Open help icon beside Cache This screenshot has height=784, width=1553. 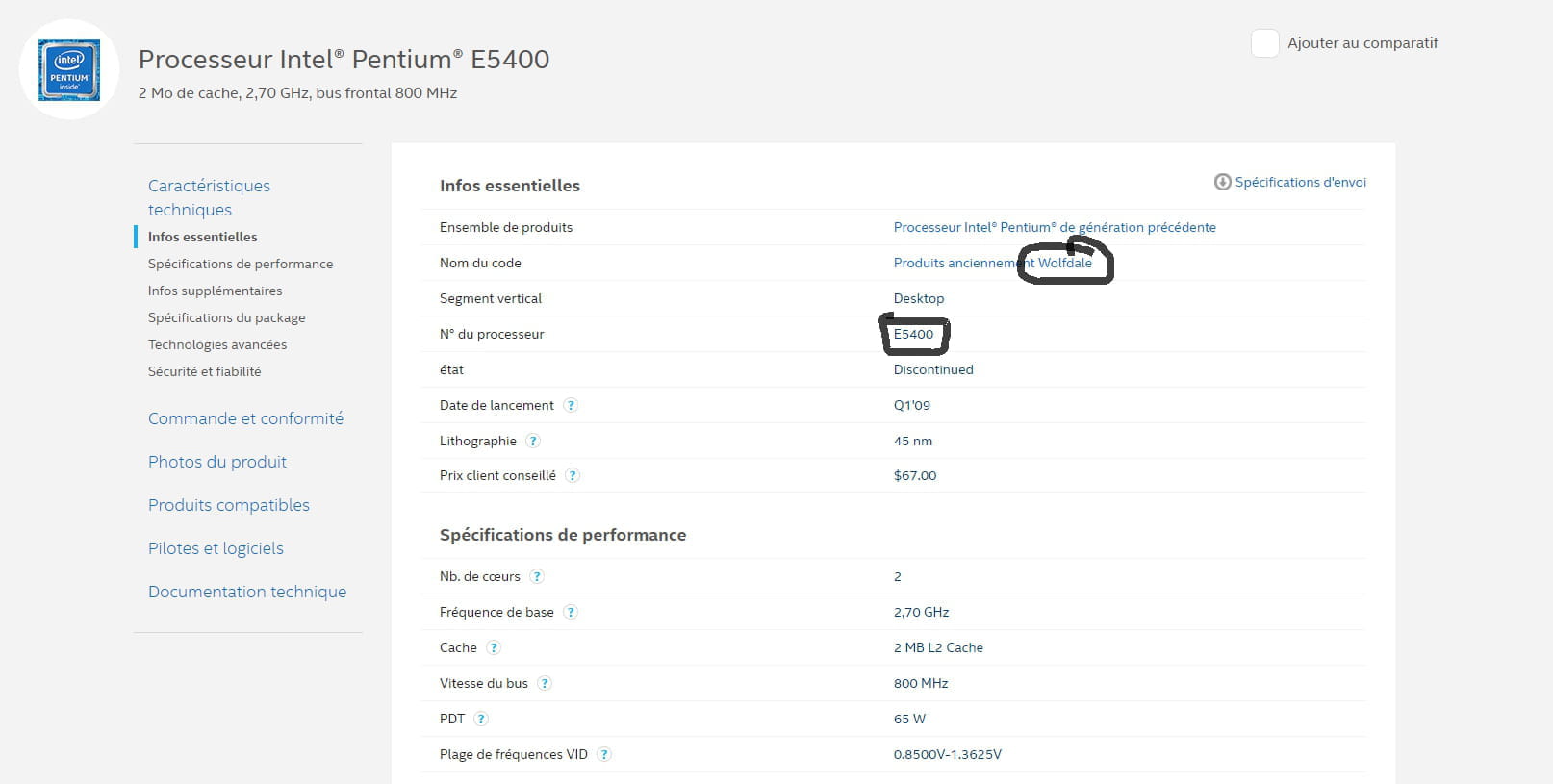[x=494, y=647]
